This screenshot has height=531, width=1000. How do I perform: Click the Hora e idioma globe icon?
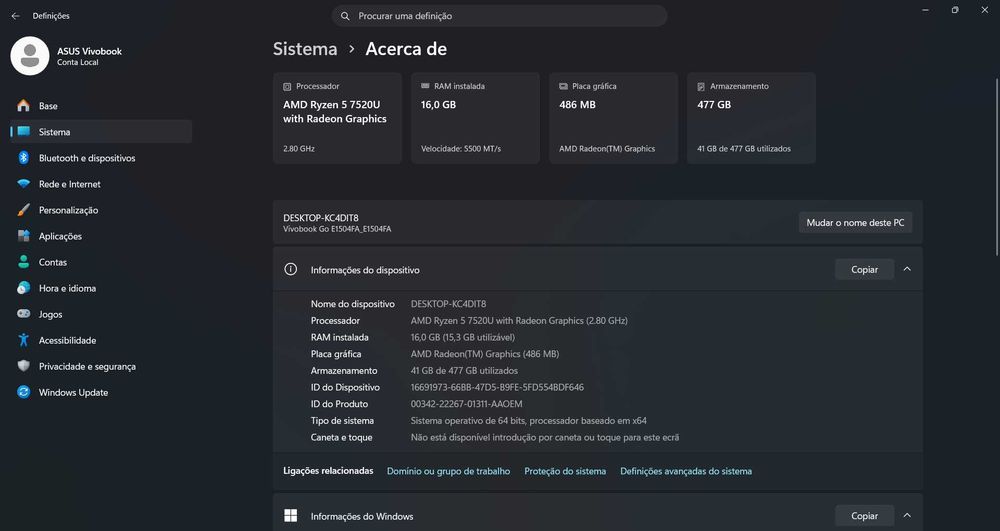tap(24, 288)
